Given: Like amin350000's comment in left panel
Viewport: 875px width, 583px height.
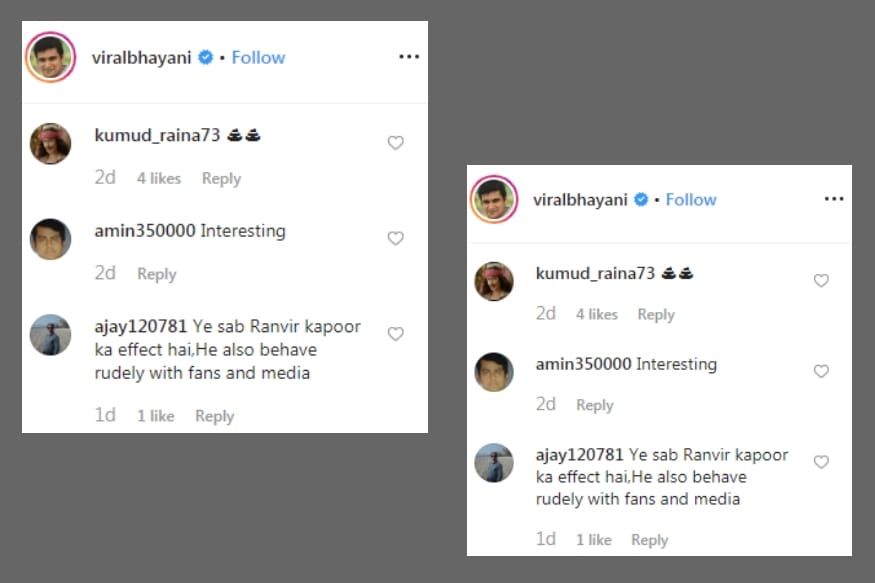Looking at the screenshot, I should 395,238.
